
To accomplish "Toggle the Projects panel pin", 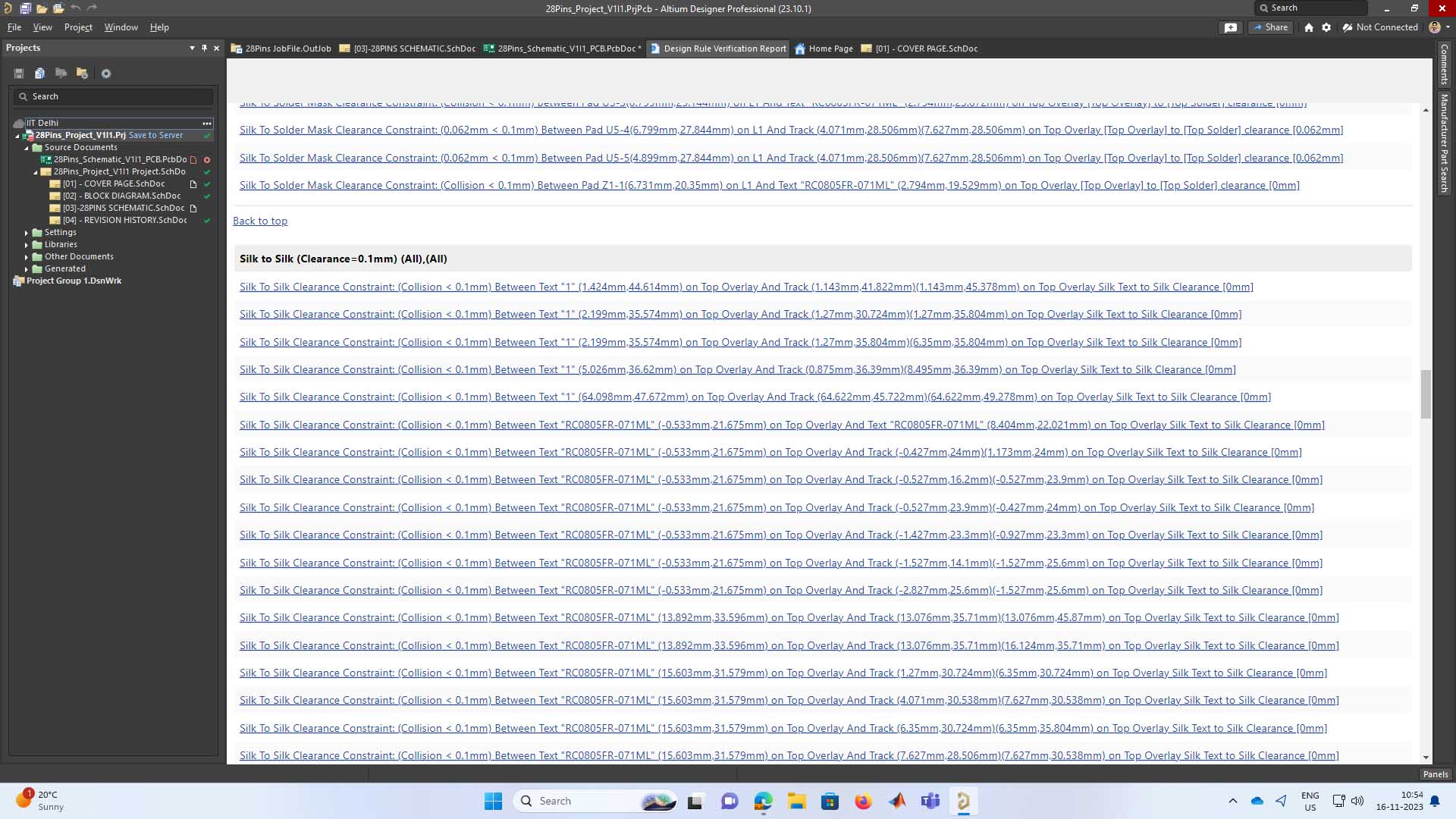I will point(204,48).
